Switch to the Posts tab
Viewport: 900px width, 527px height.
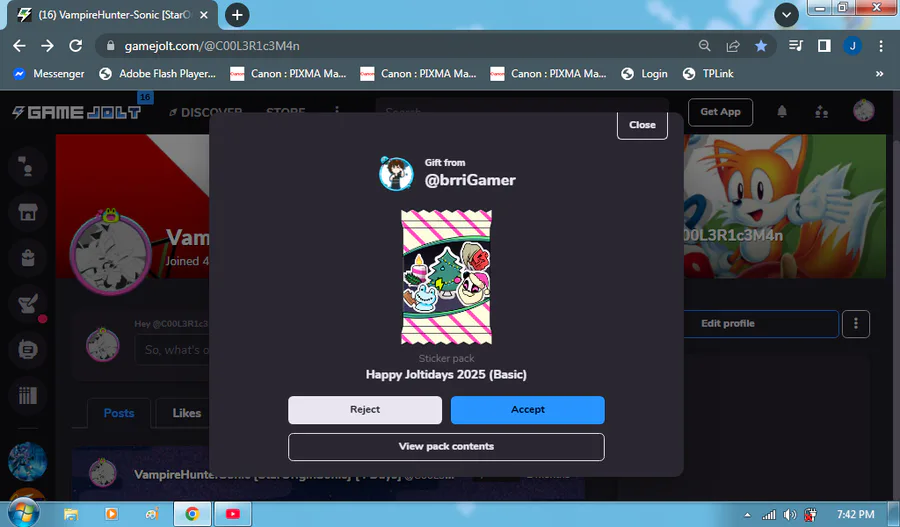(119, 413)
